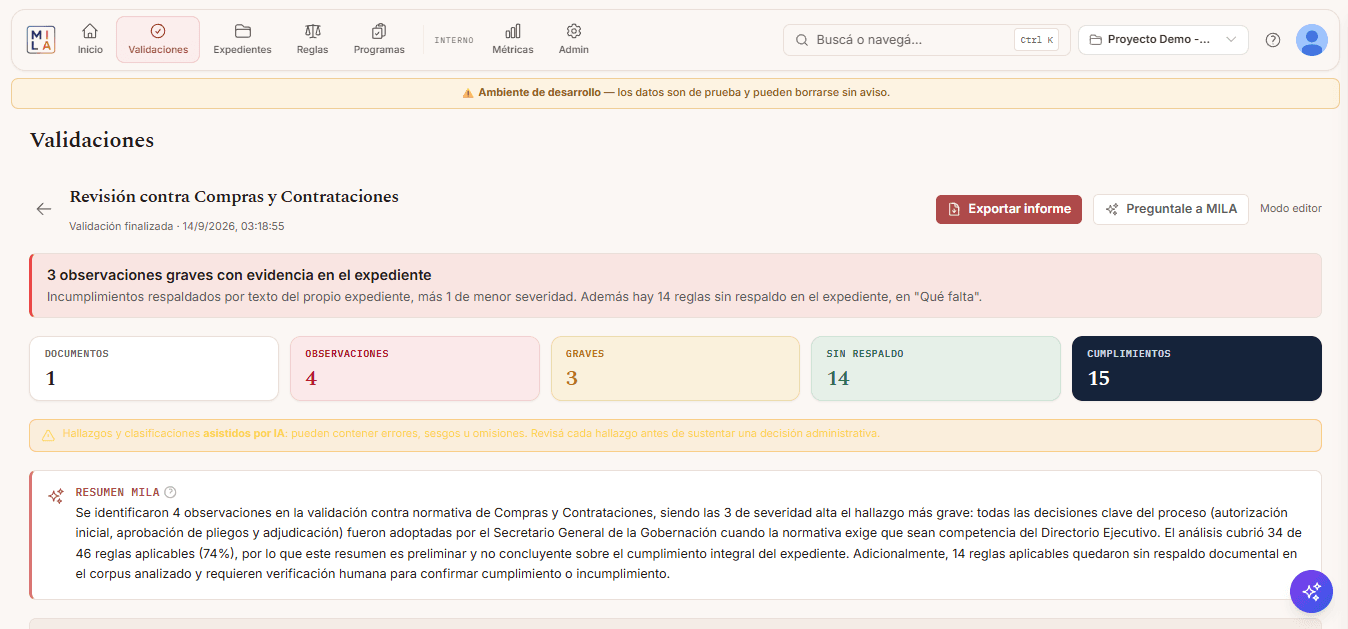Click the Ctrl K shortcut badge
The height and width of the screenshot is (629, 1348).
point(1036,40)
